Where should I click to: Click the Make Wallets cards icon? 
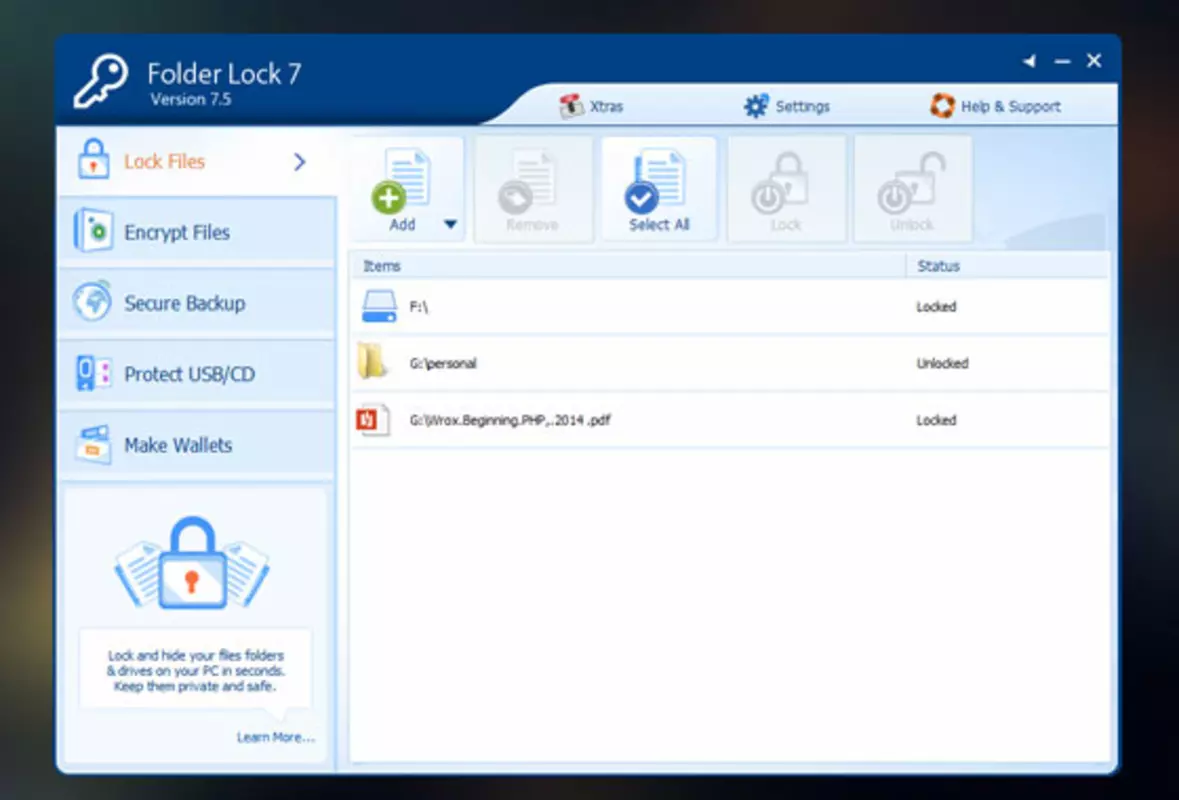93,444
